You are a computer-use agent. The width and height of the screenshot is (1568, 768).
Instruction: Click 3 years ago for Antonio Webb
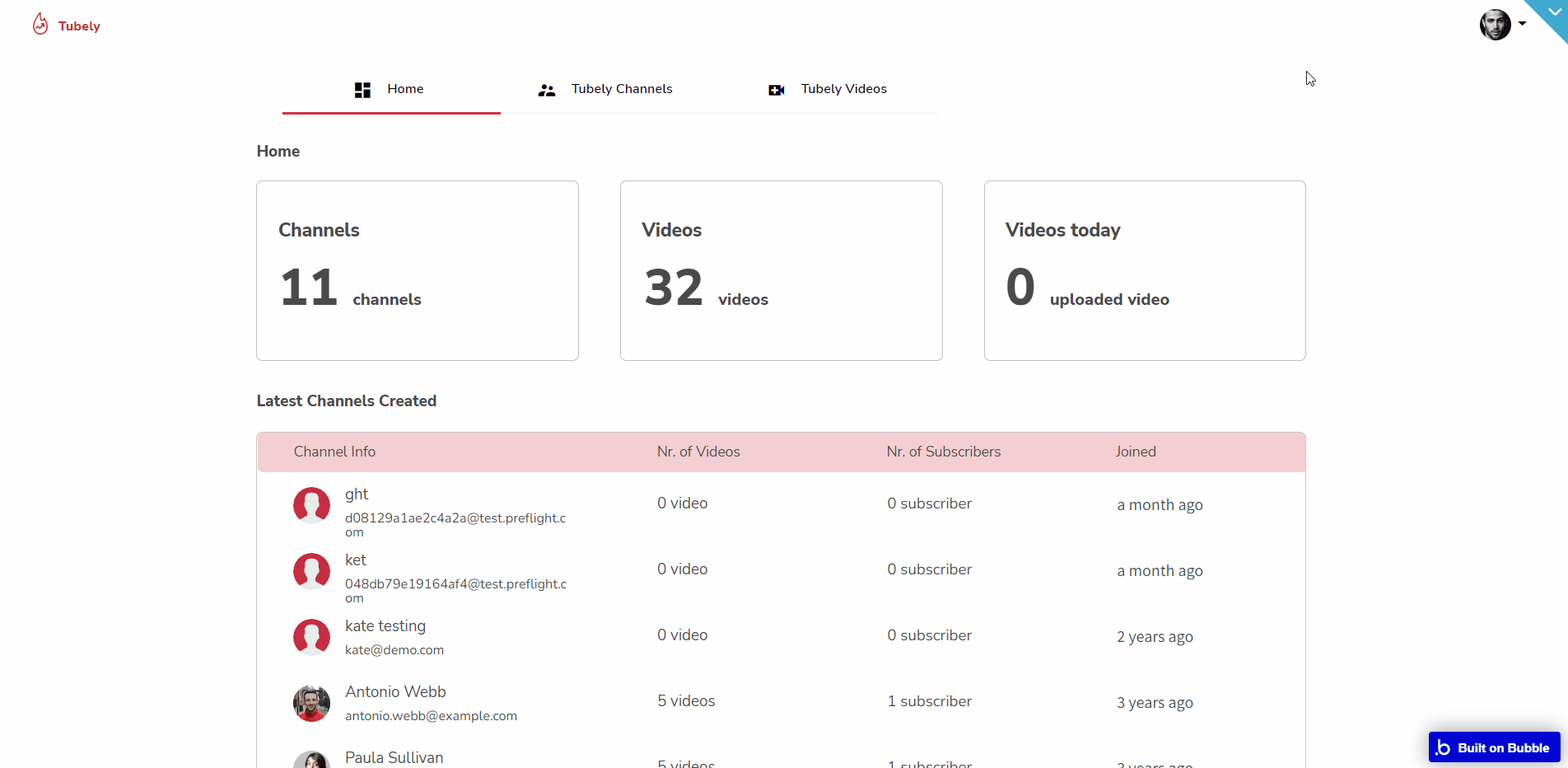[x=1155, y=703]
